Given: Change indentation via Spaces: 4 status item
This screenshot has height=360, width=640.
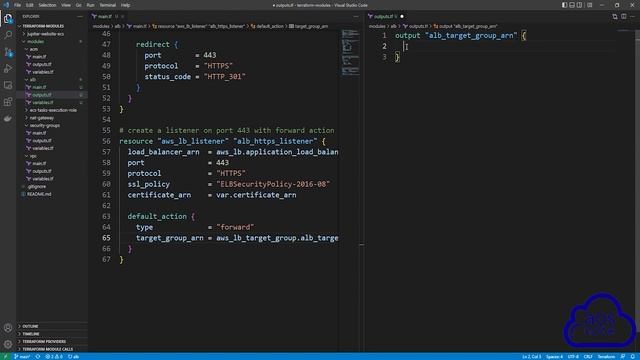Looking at the screenshot, I should coord(554,357).
